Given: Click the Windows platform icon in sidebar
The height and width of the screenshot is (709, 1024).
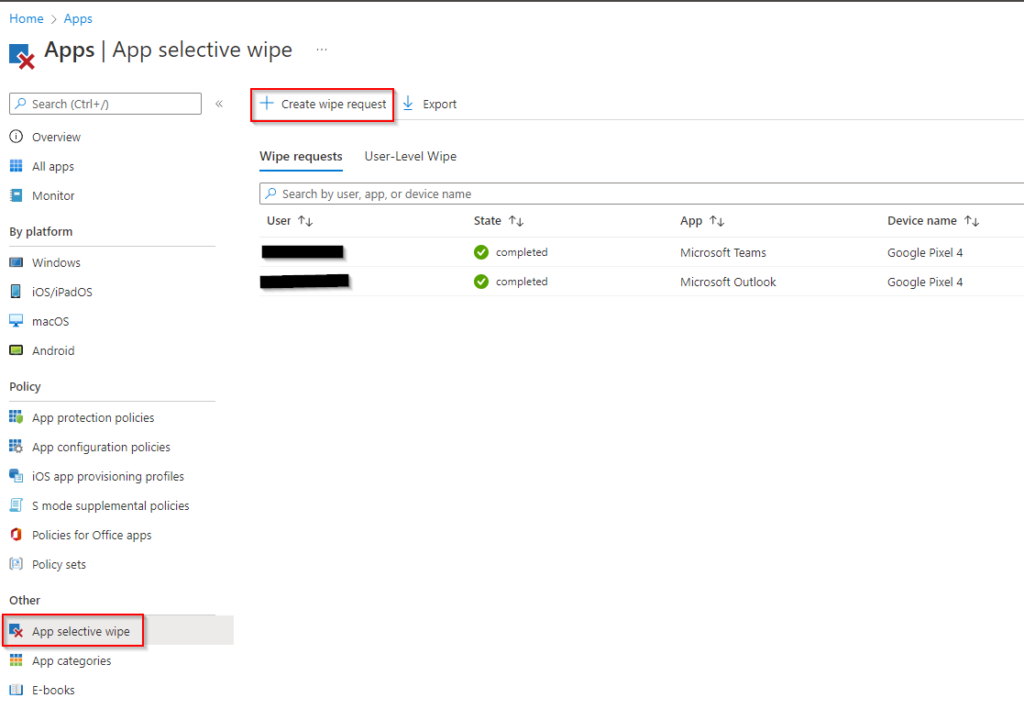Looking at the screenshot, I should [16, 263].
